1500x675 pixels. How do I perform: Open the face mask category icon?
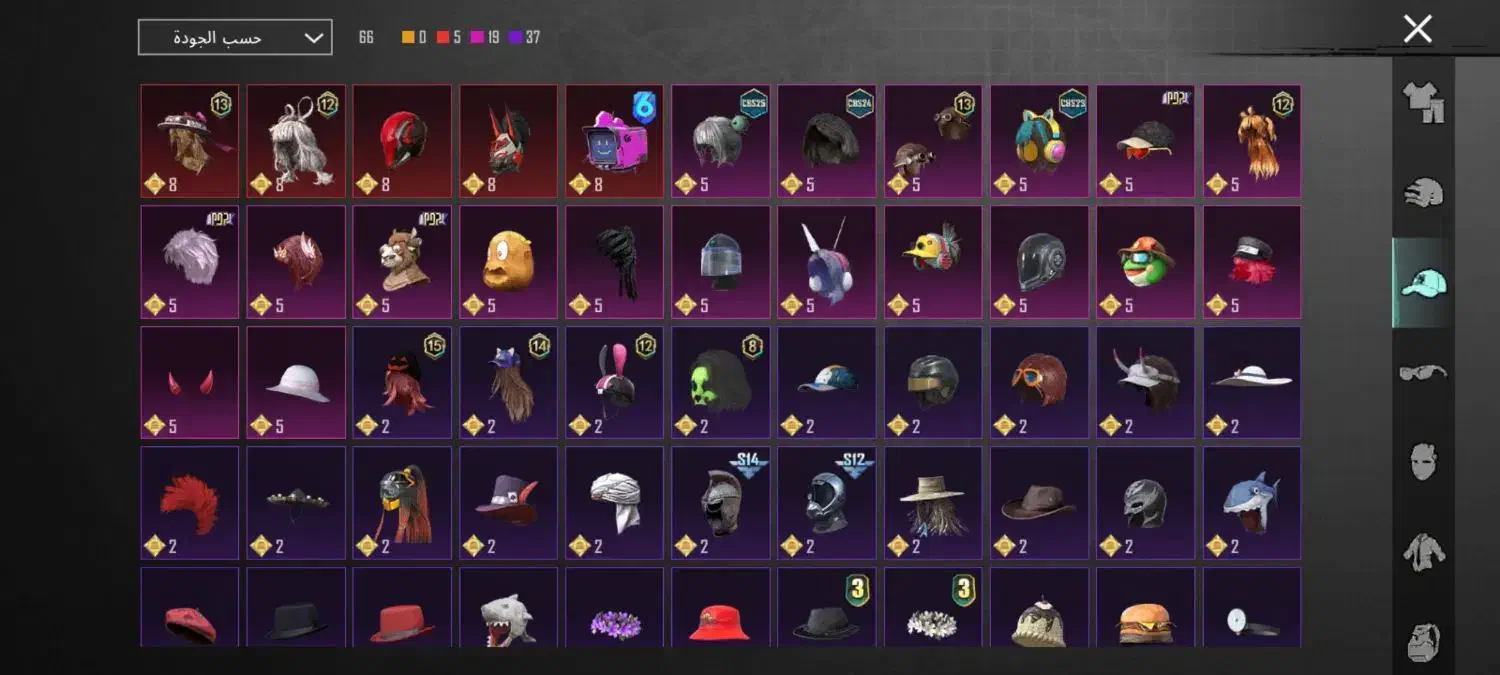click(x=1424, y=462)
